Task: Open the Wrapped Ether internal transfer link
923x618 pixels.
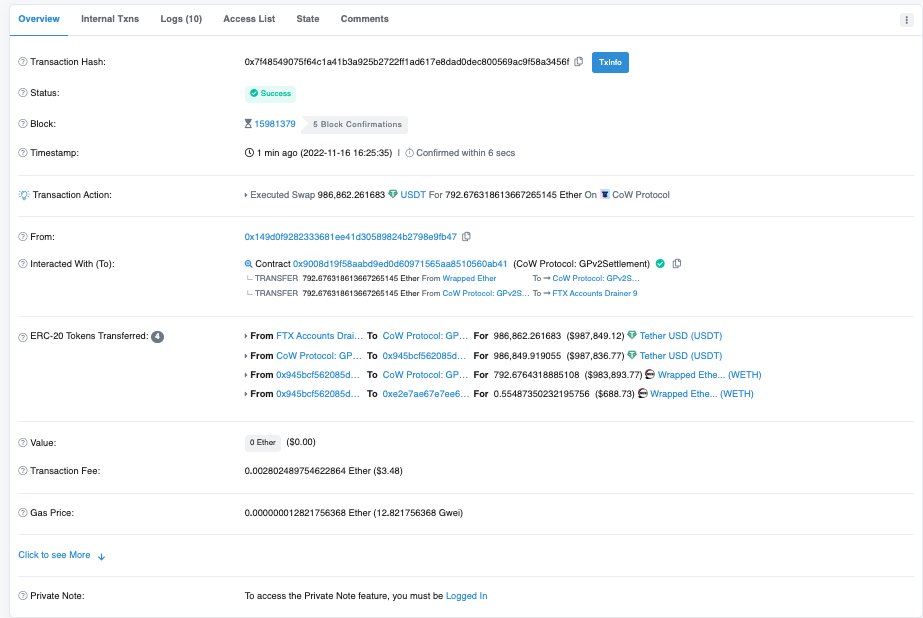Action: pyautogui.click(x=469, y=278)
